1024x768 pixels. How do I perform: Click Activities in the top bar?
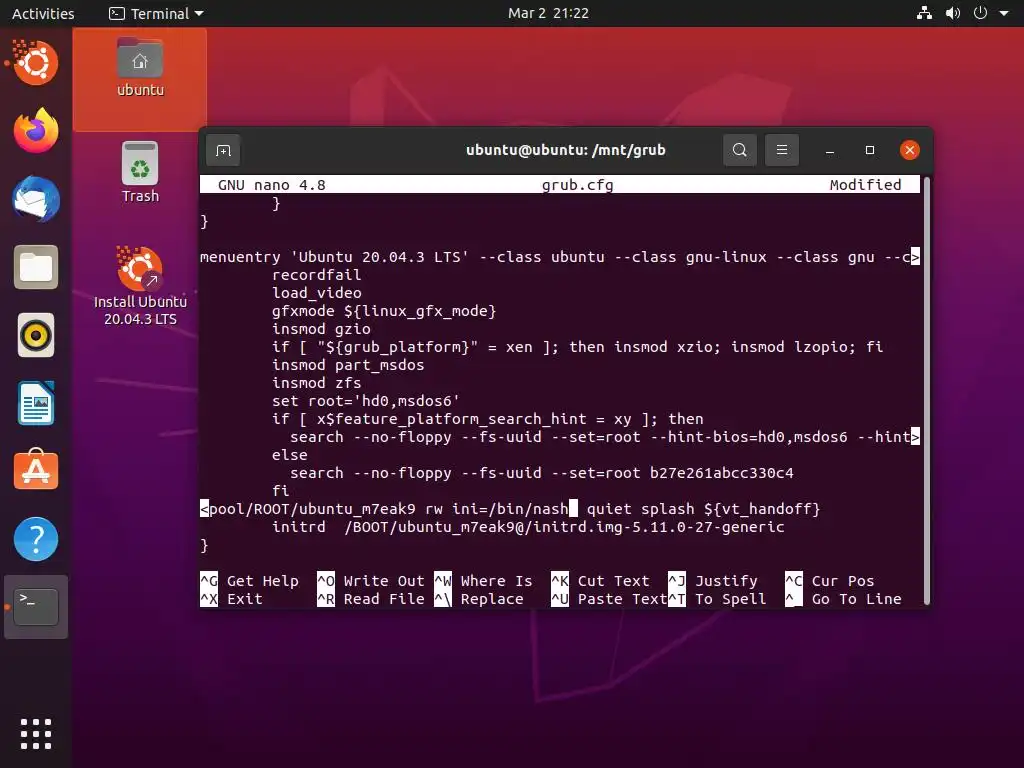43,13
